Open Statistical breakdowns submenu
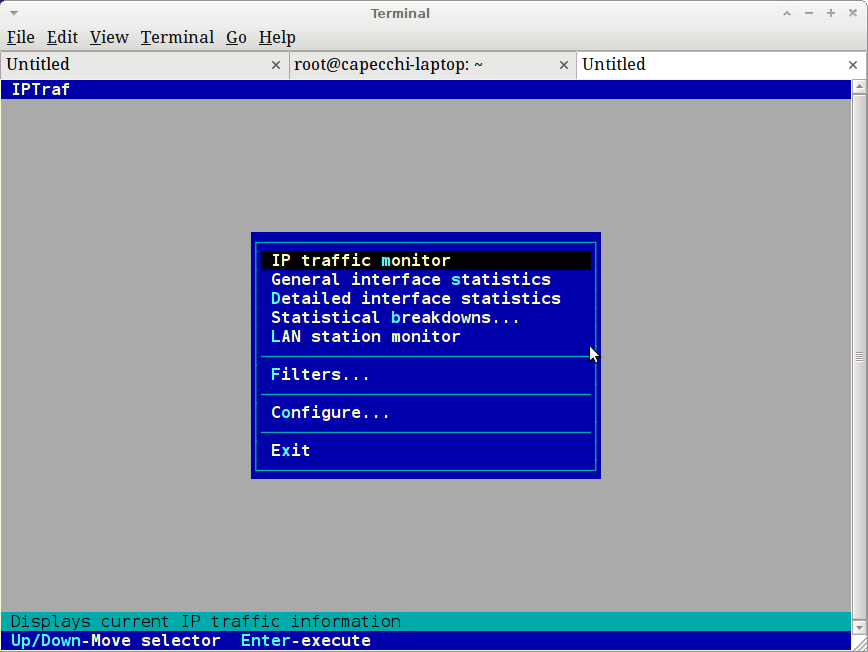 click(426, 318)
